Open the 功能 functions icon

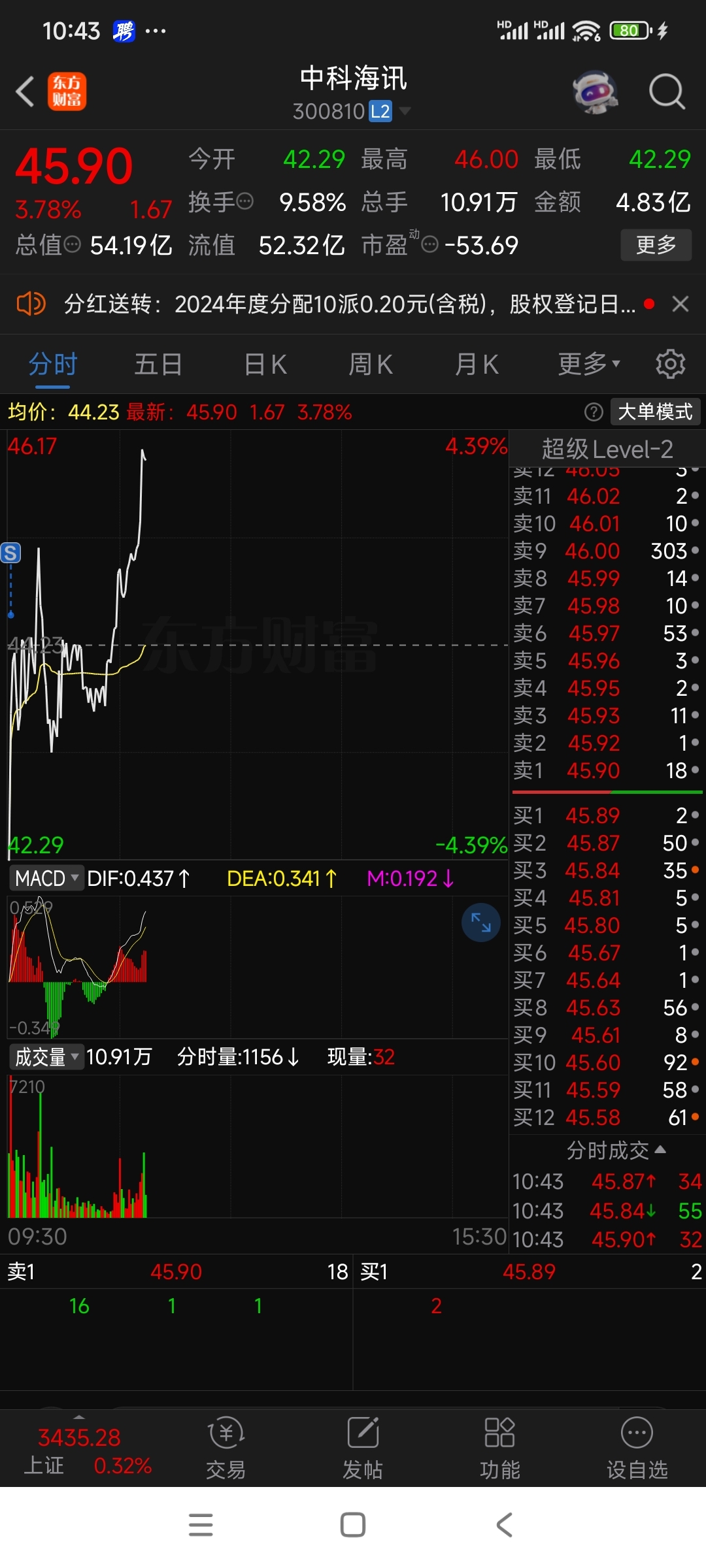pos(500,1449)
